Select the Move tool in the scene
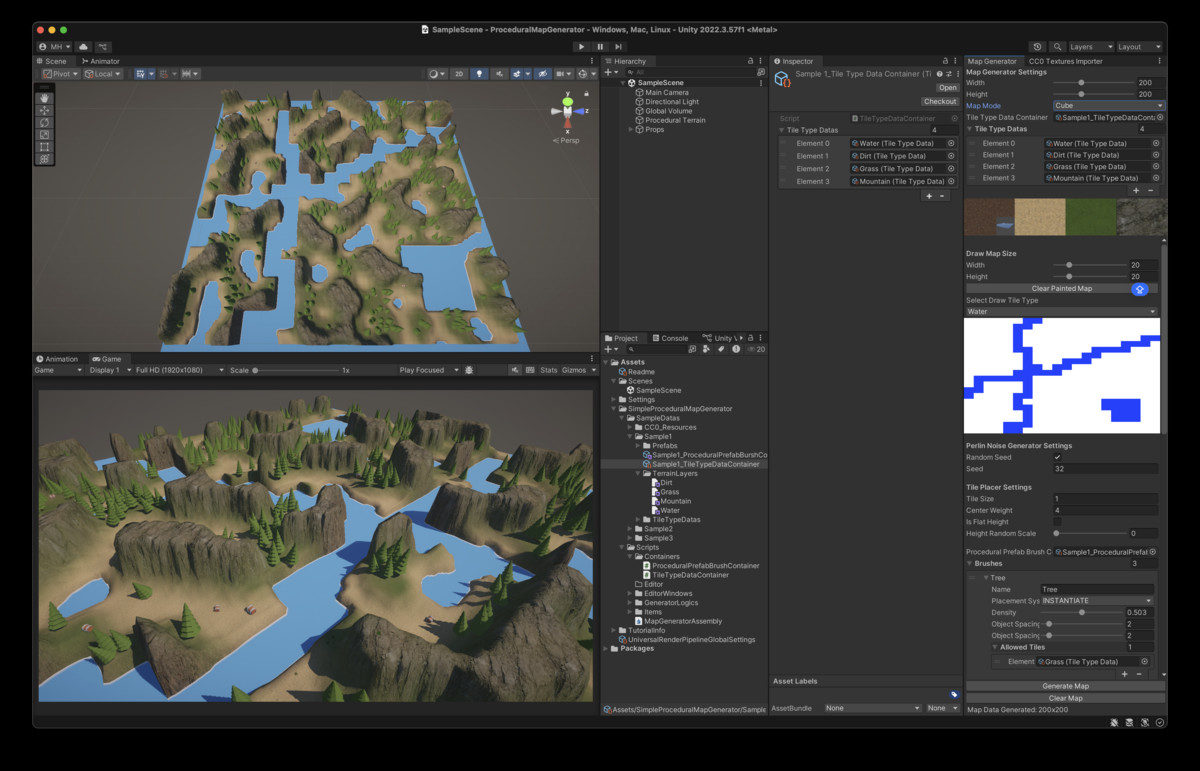This screenshot has width=1200, height=771. point(44,111)
